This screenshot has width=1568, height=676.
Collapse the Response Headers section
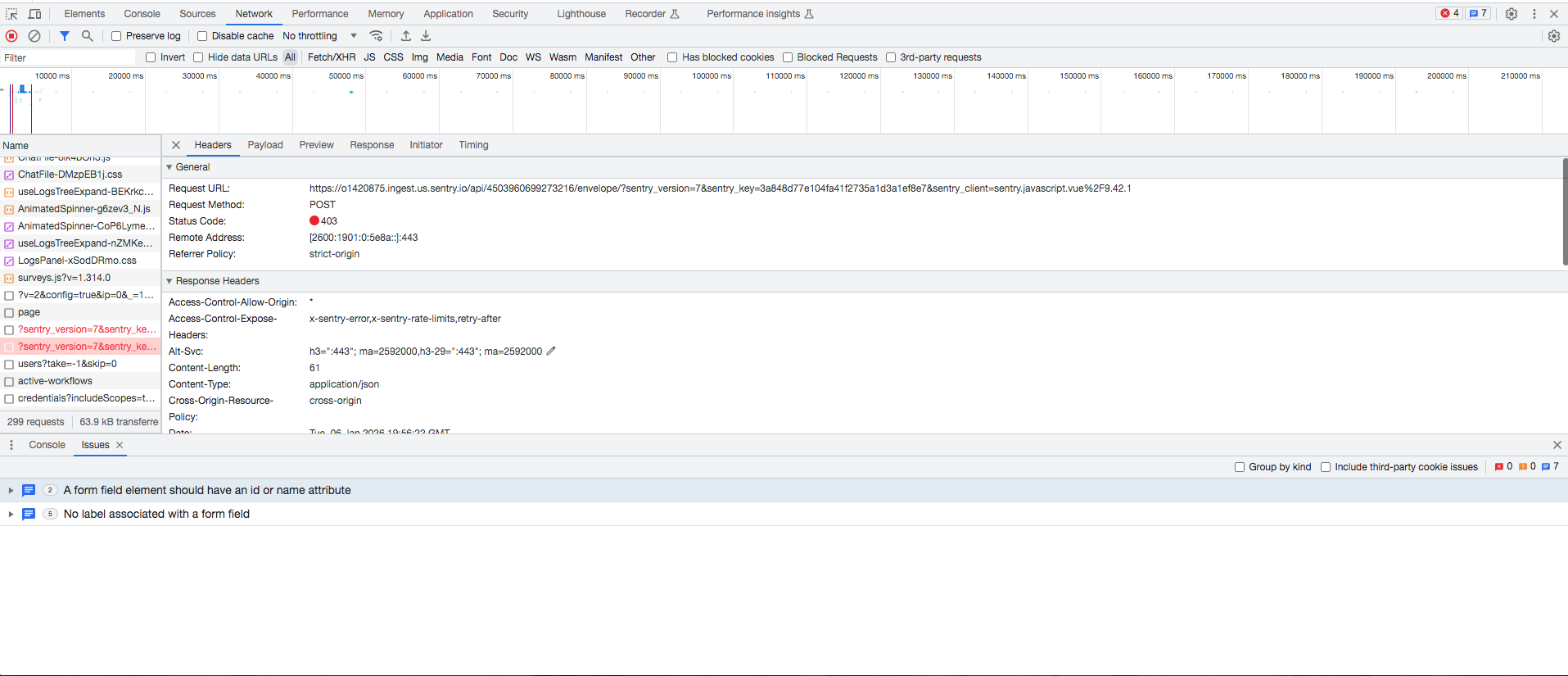pos(169,281)
